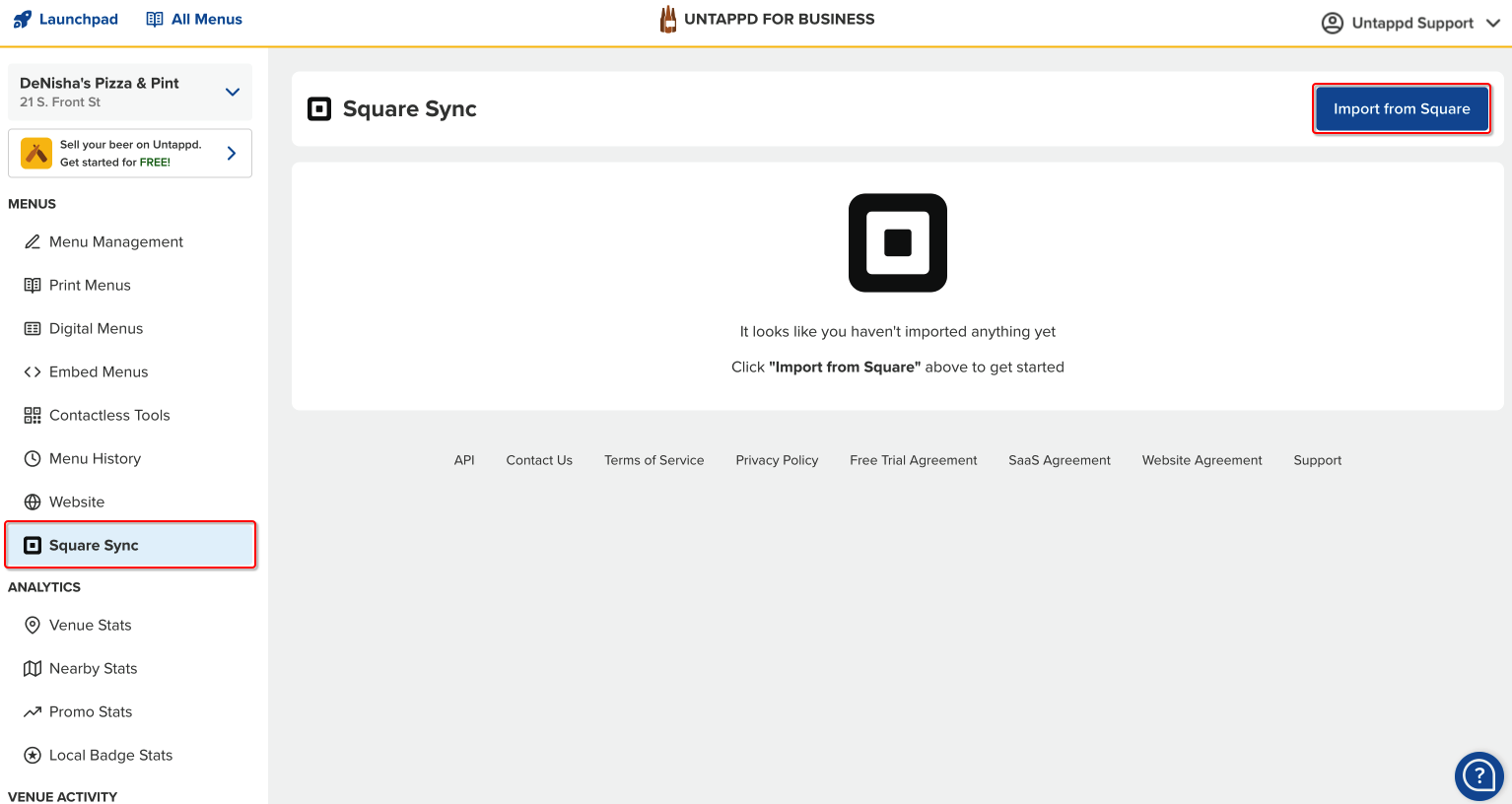Open the help question mark bubble
1512x804 pixels.
tap(1478, 776)
